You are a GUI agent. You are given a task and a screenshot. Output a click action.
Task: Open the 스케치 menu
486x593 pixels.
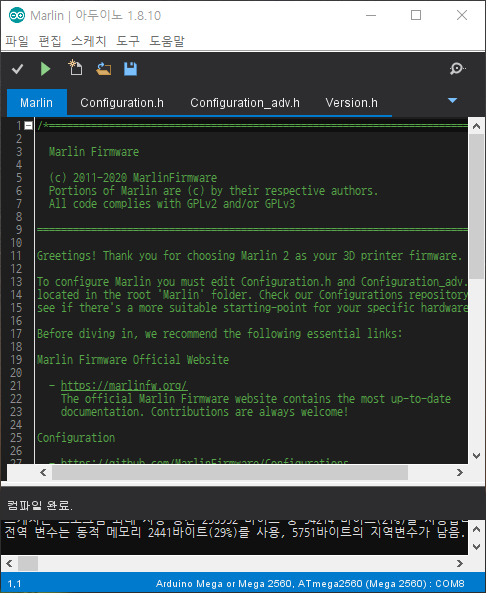click(89, 41)
